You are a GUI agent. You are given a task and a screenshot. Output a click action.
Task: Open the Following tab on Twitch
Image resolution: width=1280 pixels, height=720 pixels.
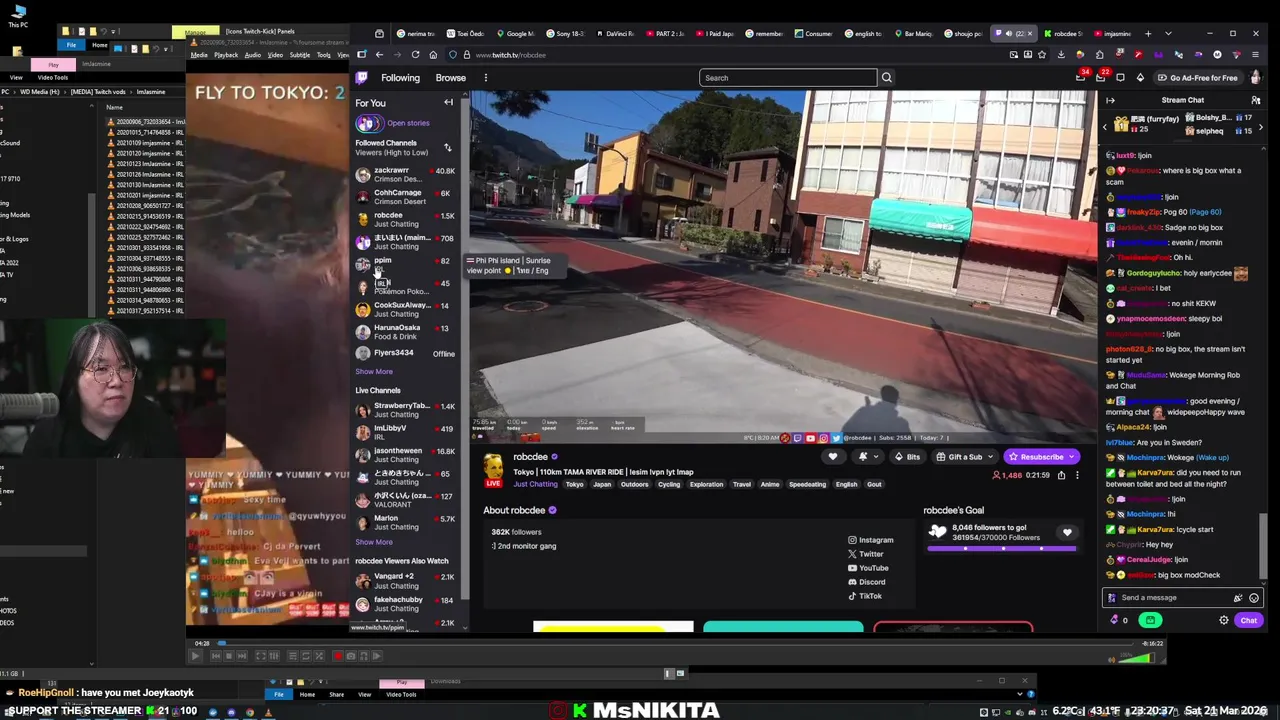tap(400, 78)
